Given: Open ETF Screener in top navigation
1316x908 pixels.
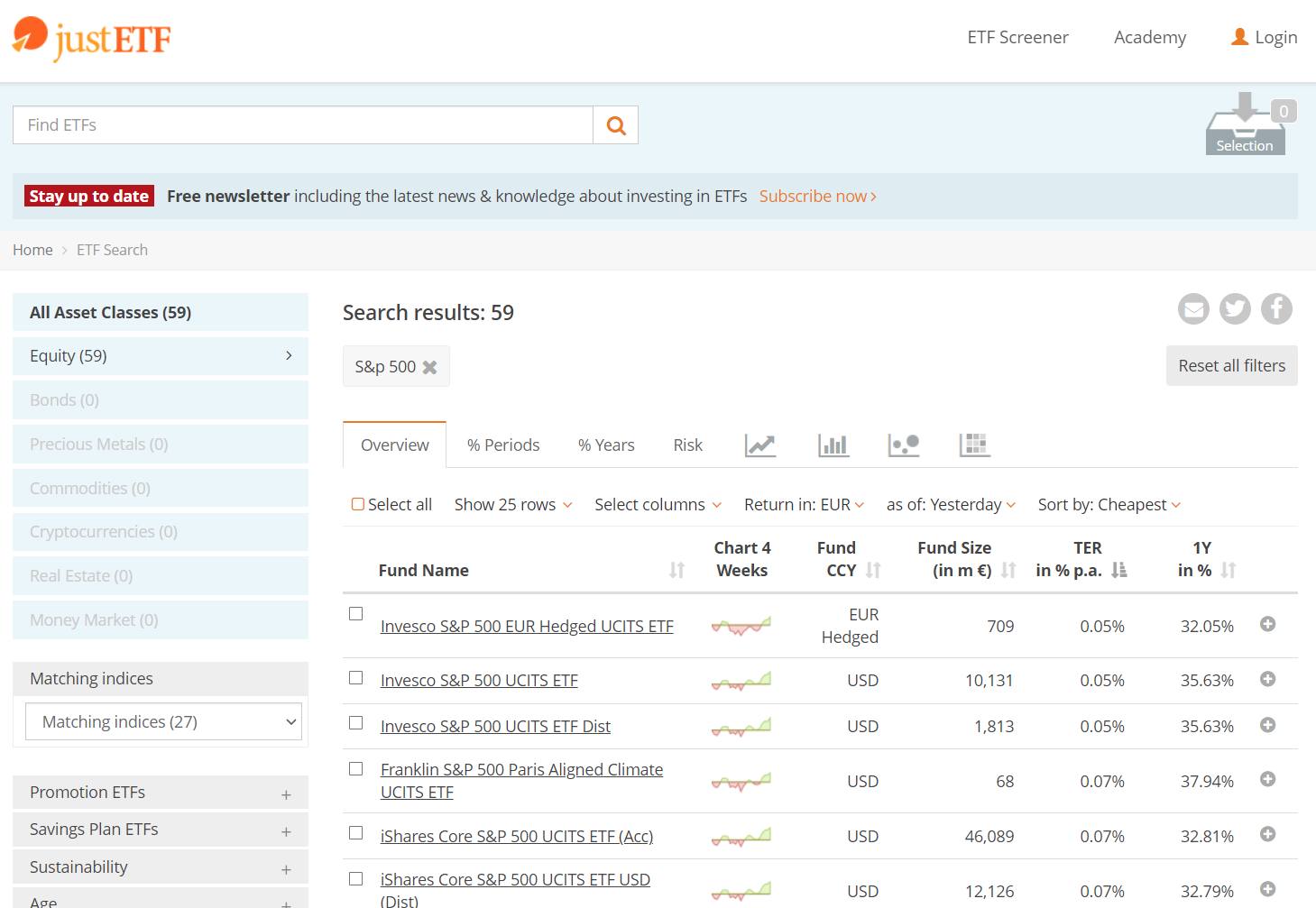Looking at the screenshot, I should pyautogui.click(x=1017, y=37).
